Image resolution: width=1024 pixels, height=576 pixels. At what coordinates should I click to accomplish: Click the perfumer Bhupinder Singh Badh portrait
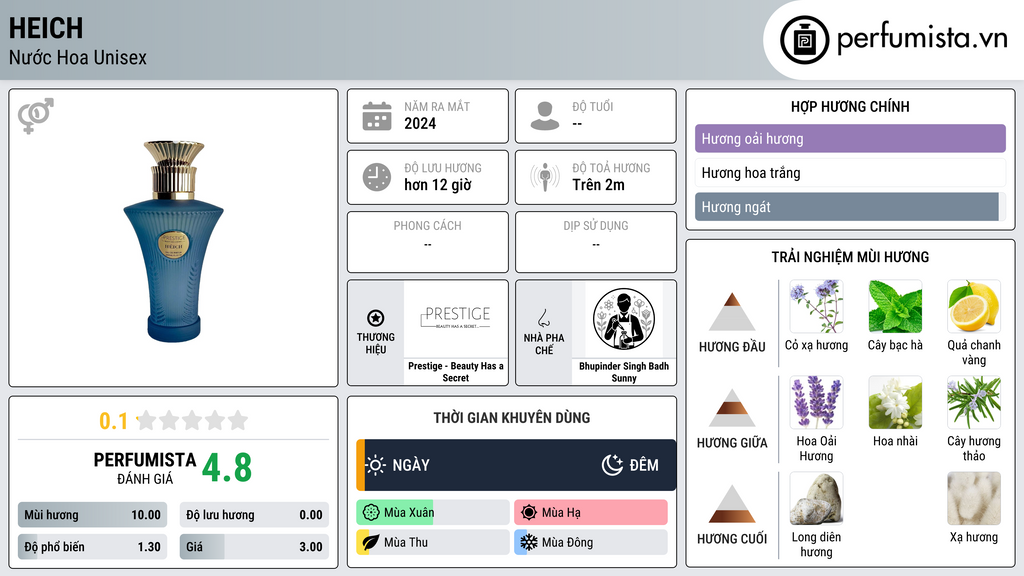click(624, 319)
